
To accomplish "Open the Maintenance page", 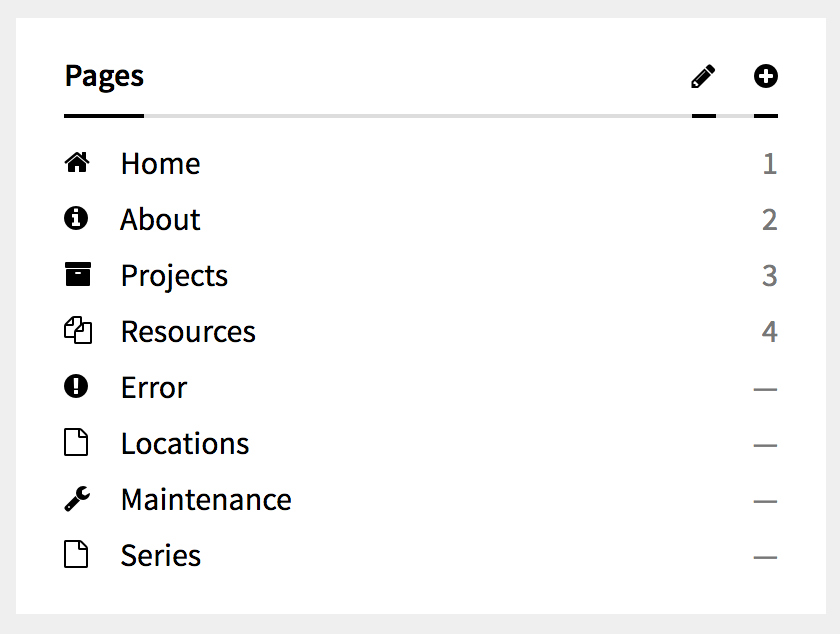I will click(206, 500).
